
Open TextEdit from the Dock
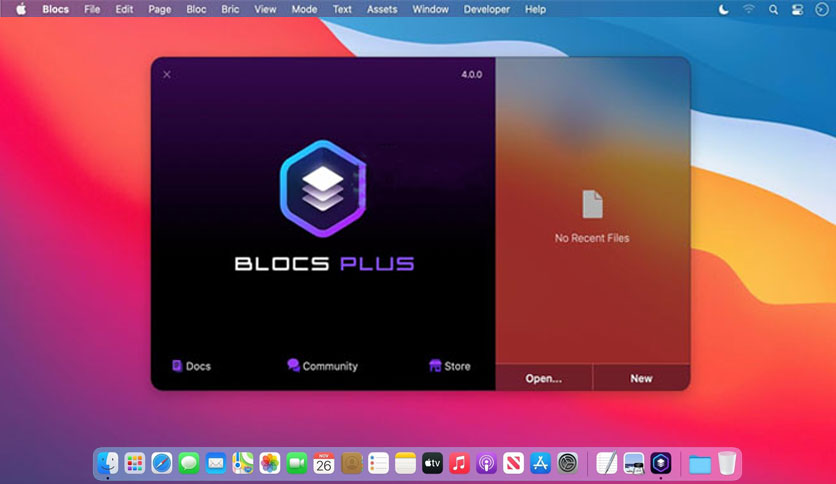coord(607,463)
